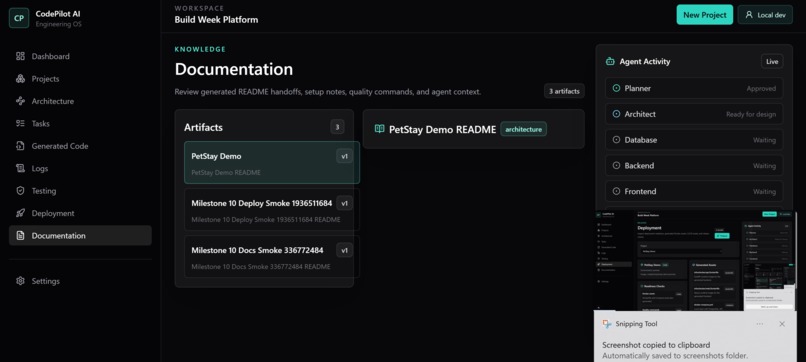
Task: Open Settings from sidebar
Action: 80,281
